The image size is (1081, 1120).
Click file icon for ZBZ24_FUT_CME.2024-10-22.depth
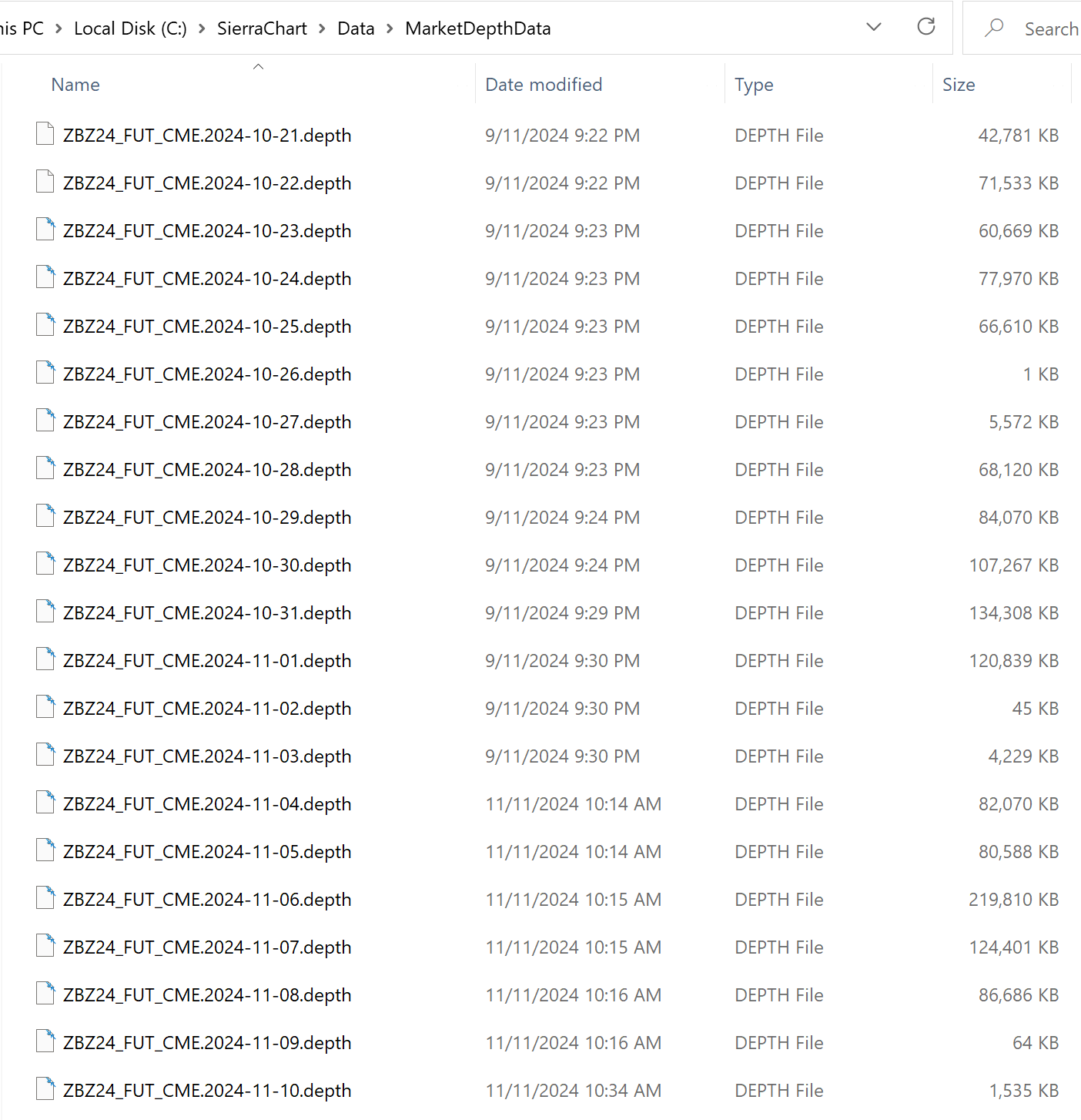coord(45,182)
